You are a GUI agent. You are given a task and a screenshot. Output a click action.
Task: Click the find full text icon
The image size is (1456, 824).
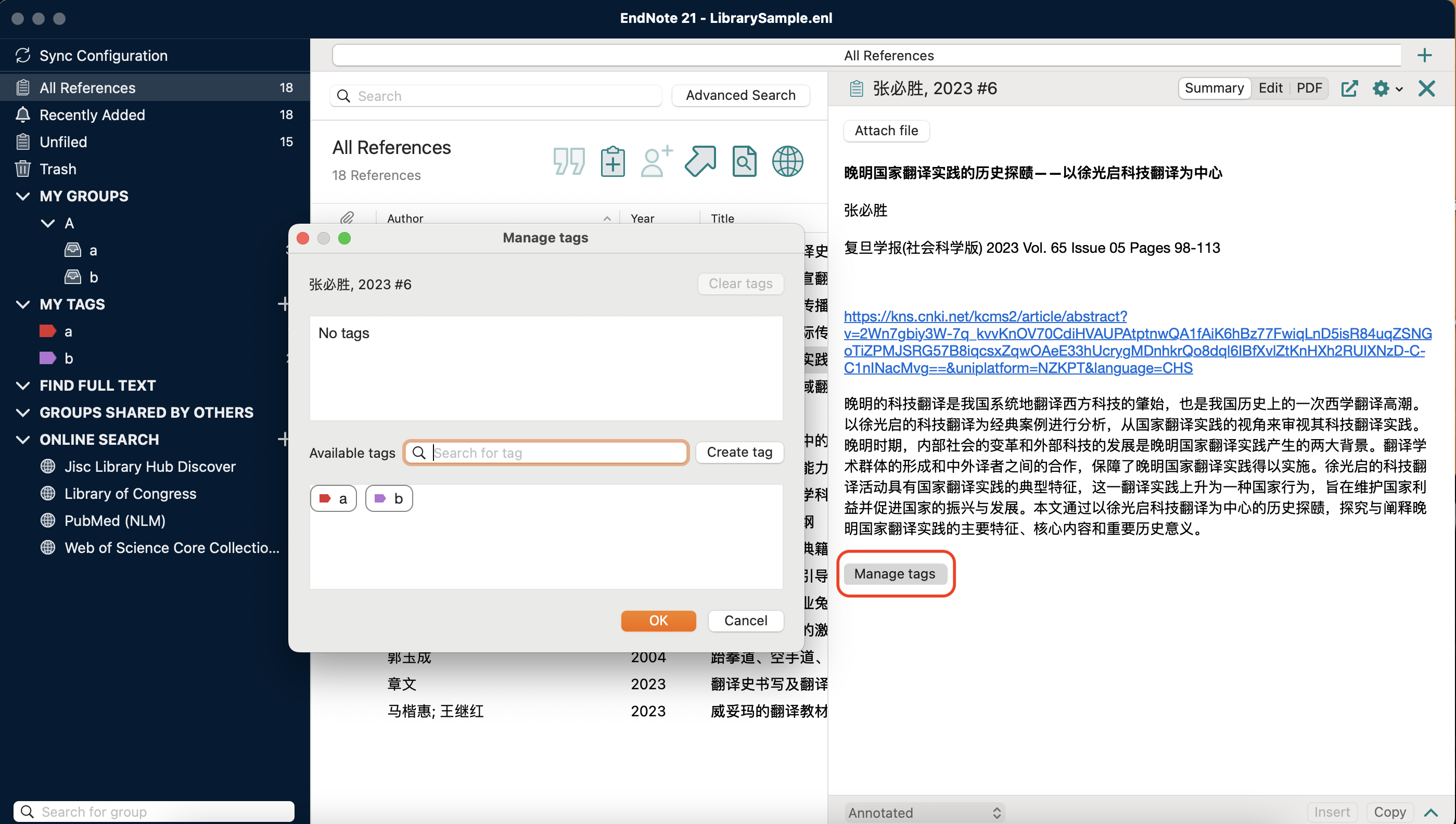[744, 161]
